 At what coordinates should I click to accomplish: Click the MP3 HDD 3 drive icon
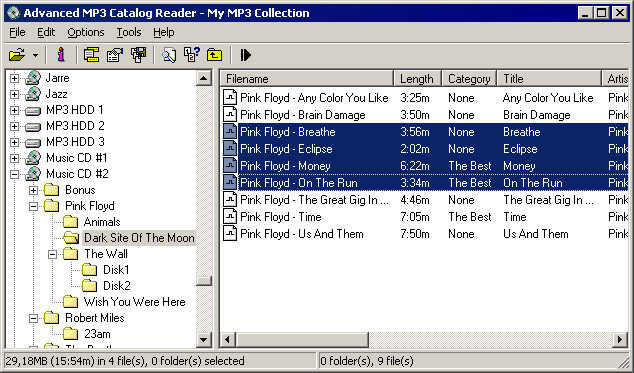(x=33, y=142)
